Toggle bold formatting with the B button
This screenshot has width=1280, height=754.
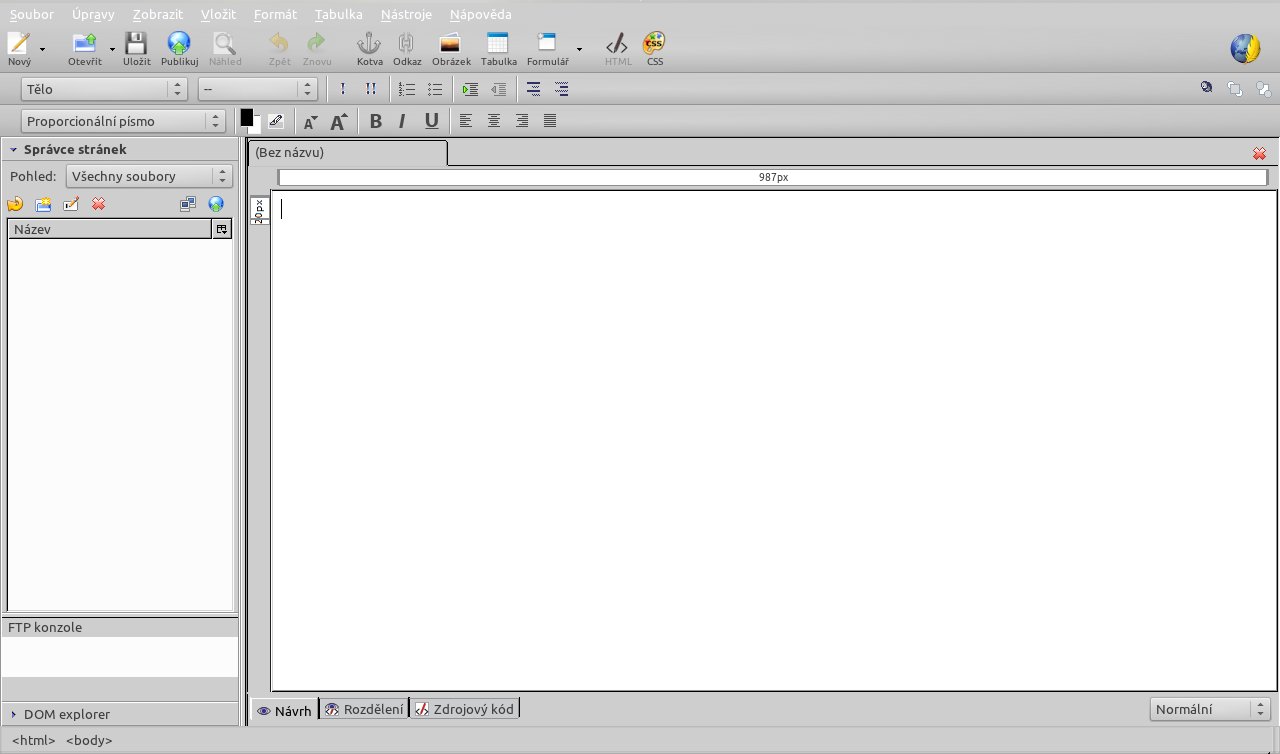tap(376, 121)
